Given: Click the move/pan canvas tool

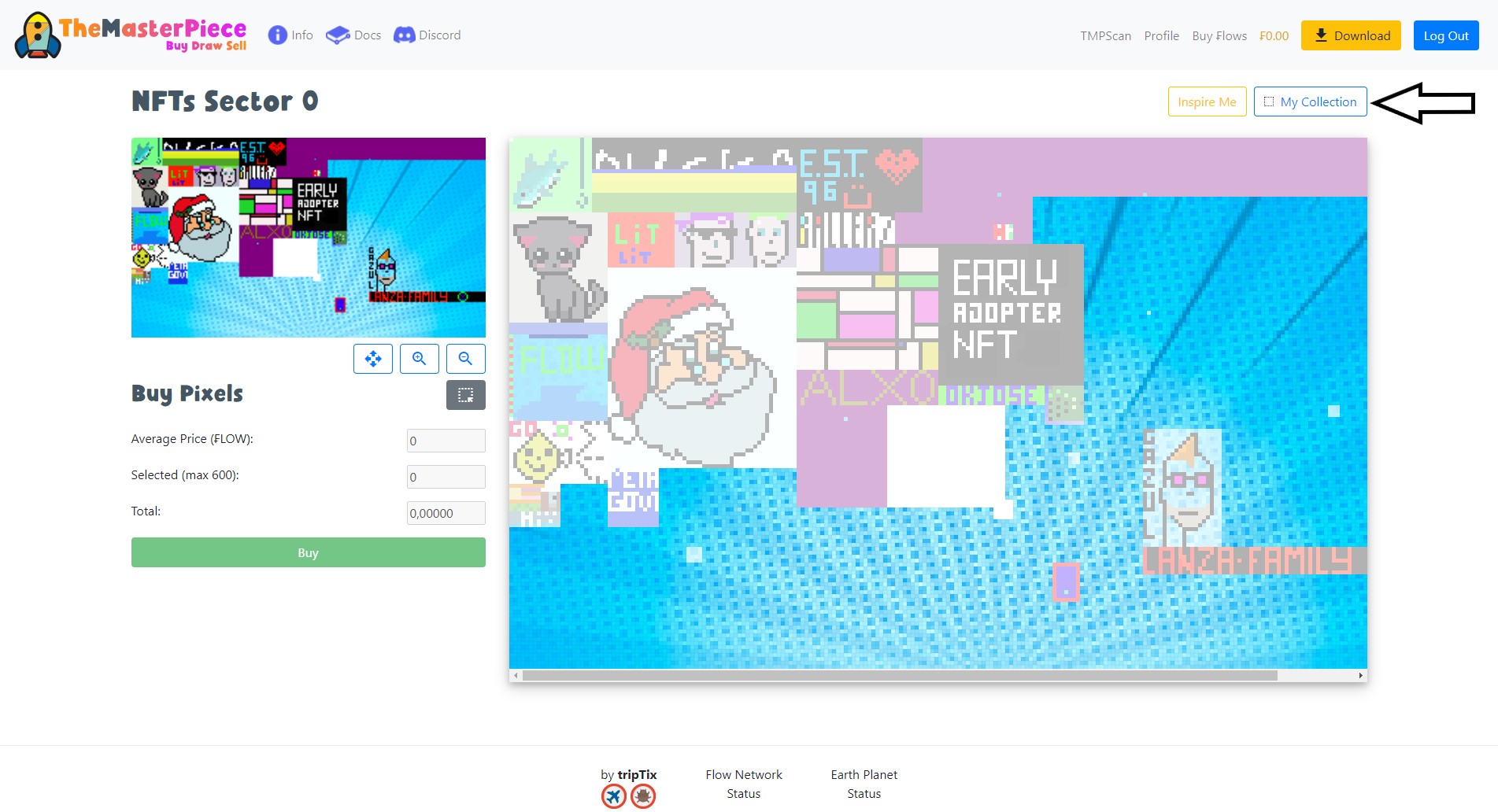Looking at the screenshot, I should click(x=373, y=359).
